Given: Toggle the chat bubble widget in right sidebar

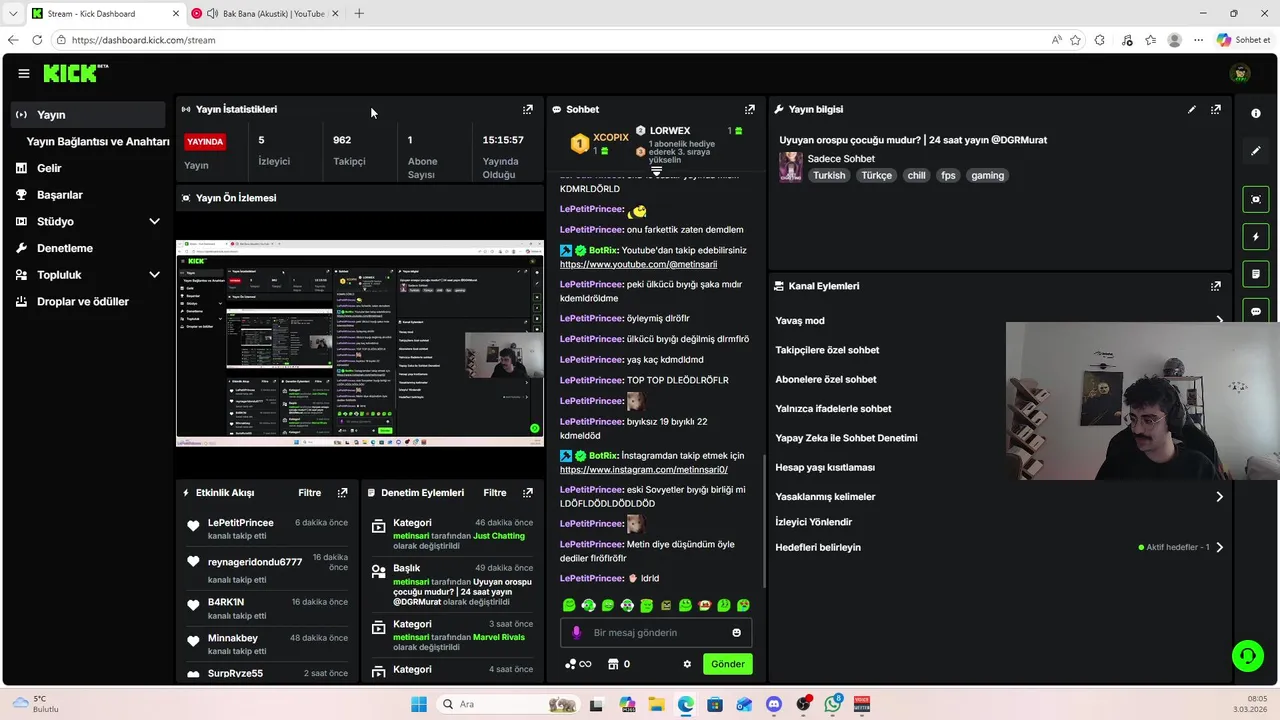Looking at the screenshot, I should 1256,311.
